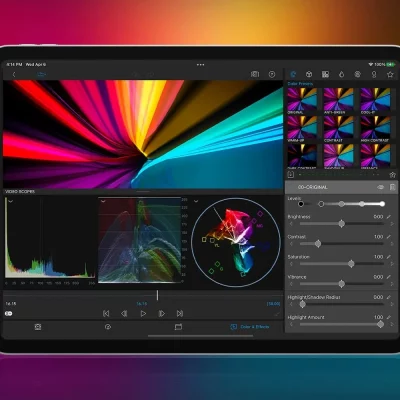
Task: Tap the blue clip icon in top bar
Action: (42, 74)
